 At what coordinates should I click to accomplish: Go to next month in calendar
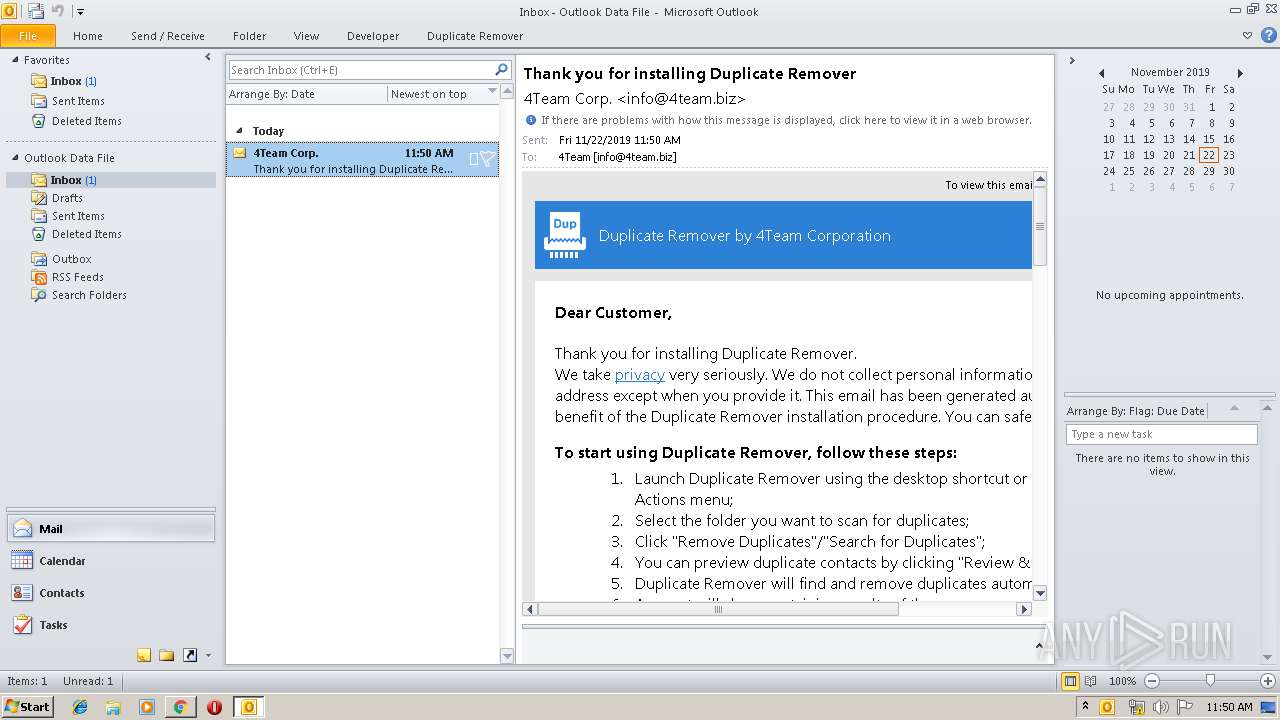click(x=1240, y=73)
